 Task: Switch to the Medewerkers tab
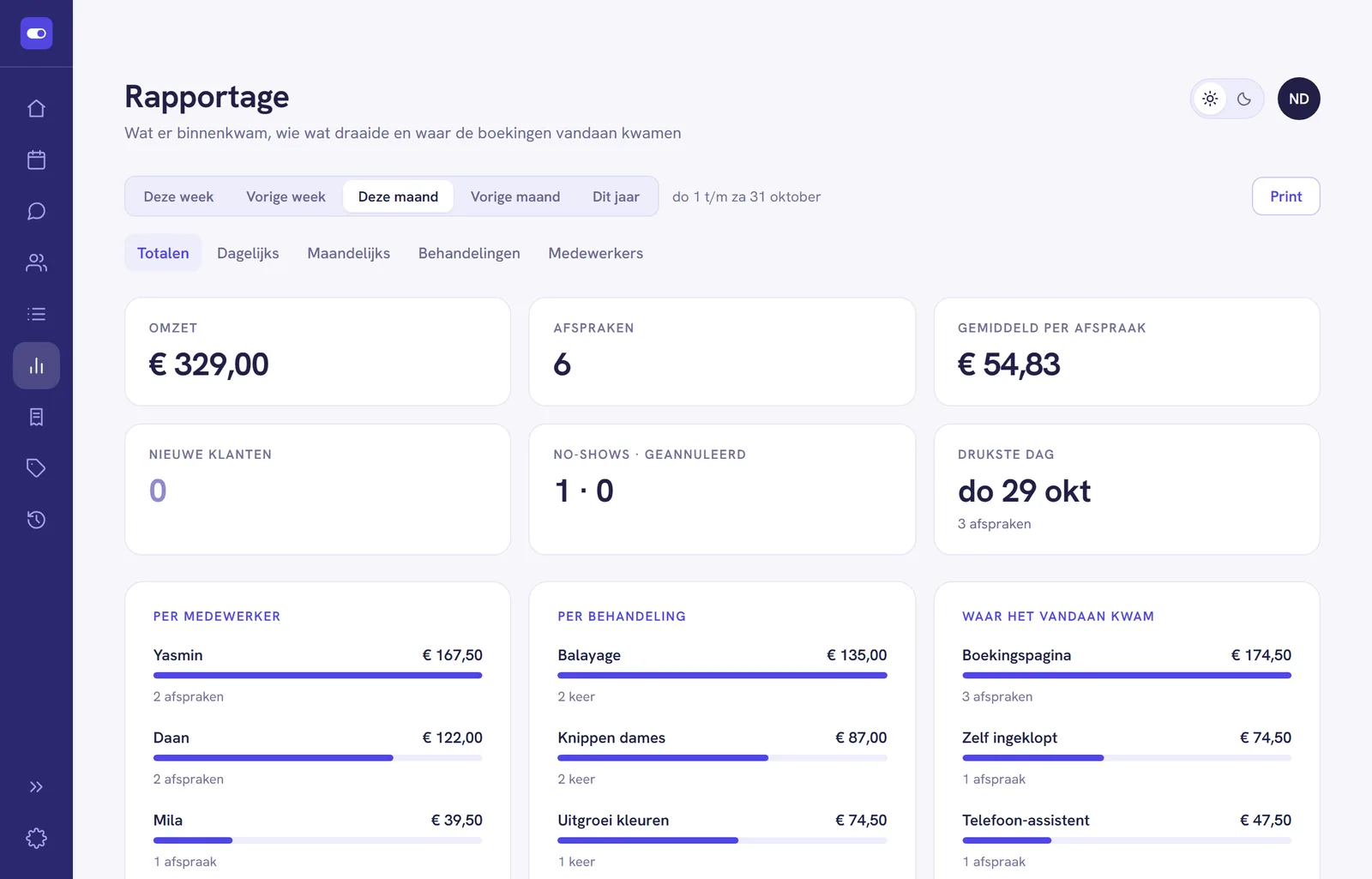tap(595, 253)
